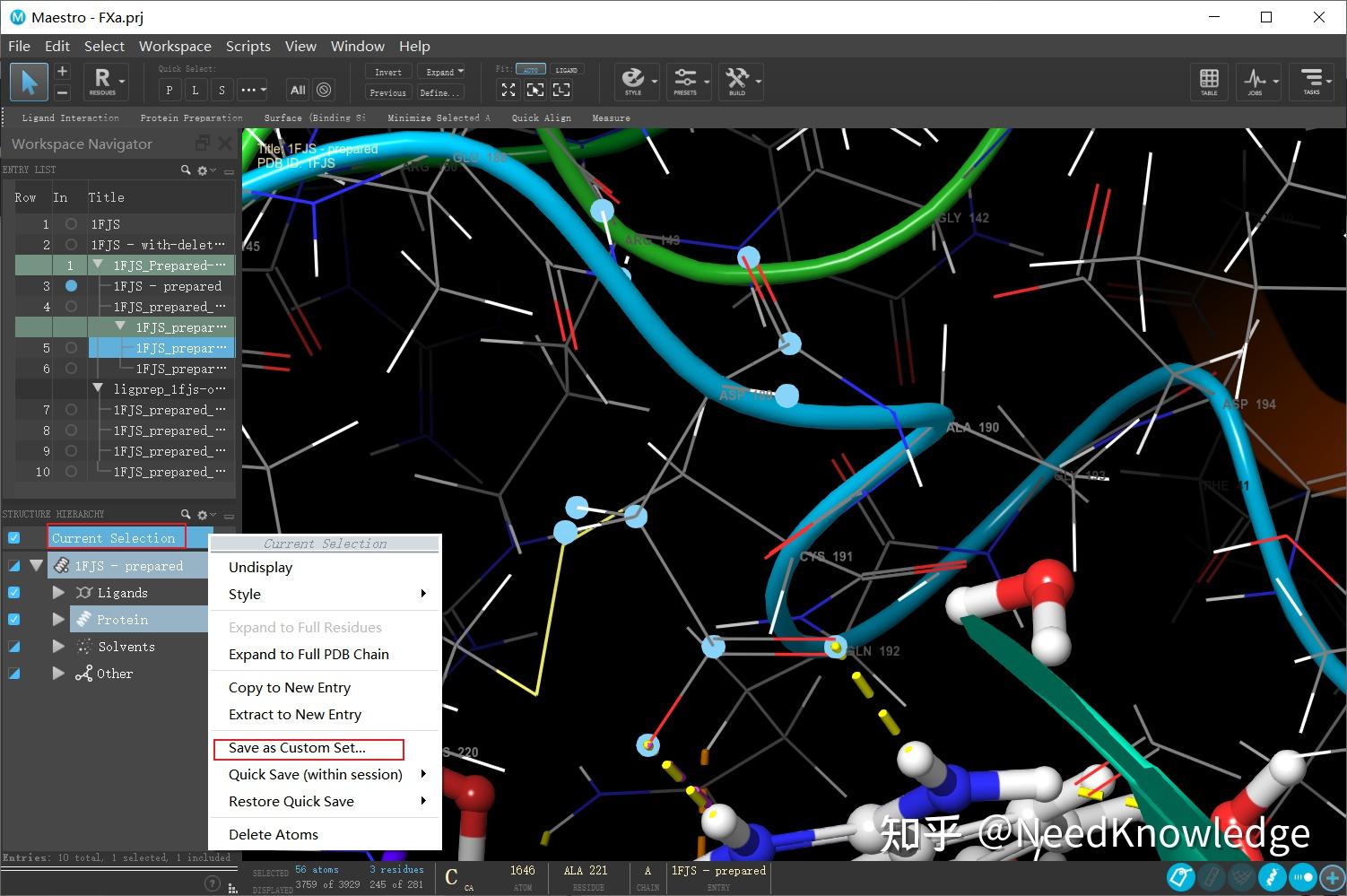Open the Expand dropdown in Quick Select
Viewport: 1347px width, 896px height.
(460, 71)
